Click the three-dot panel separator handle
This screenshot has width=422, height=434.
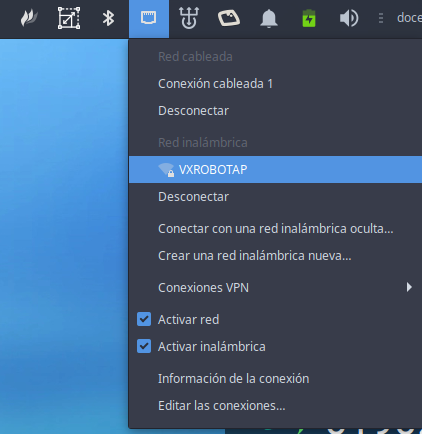pos(381,18)
